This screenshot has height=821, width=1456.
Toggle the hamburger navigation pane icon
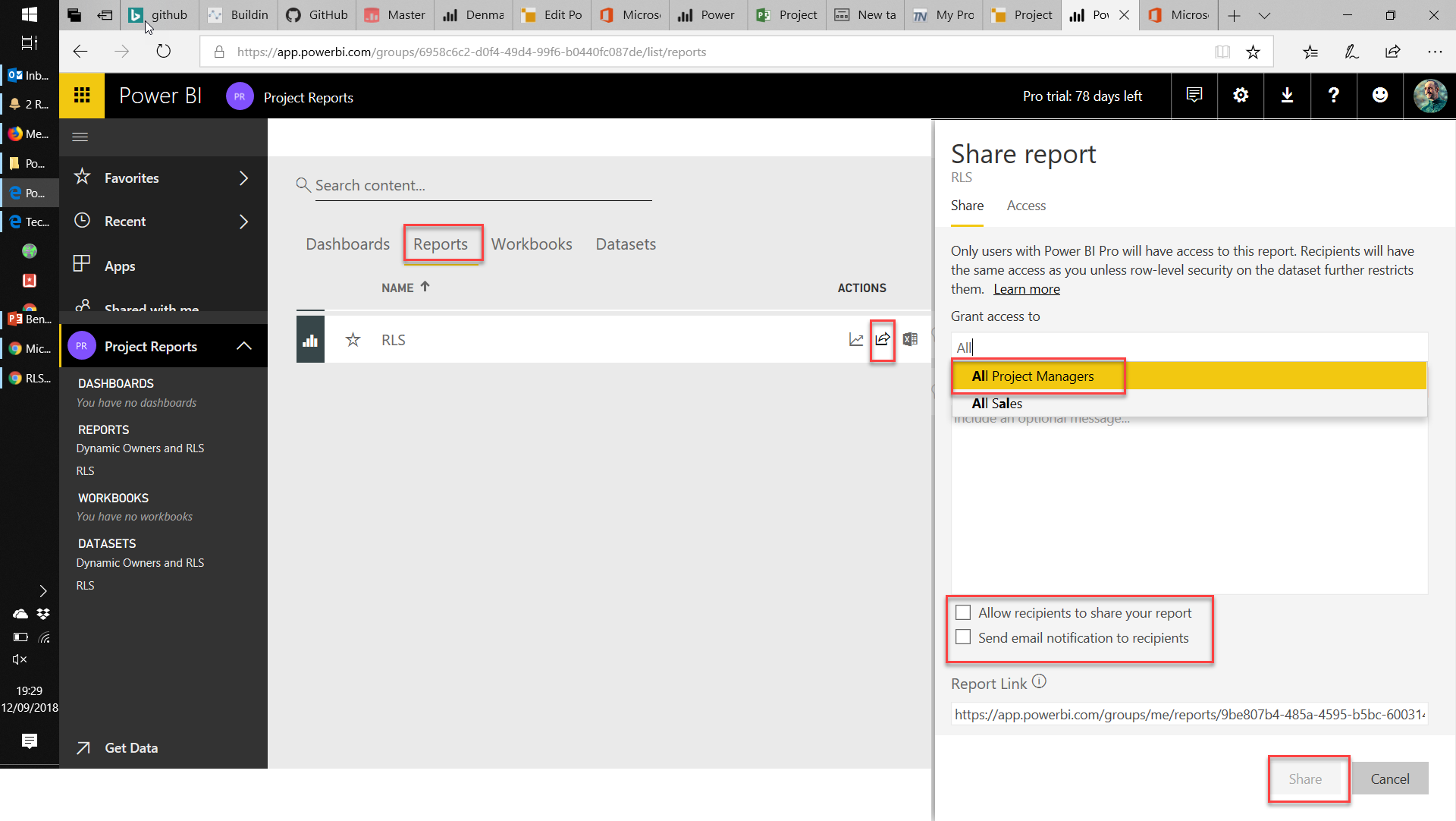click(x=80, y=137)
